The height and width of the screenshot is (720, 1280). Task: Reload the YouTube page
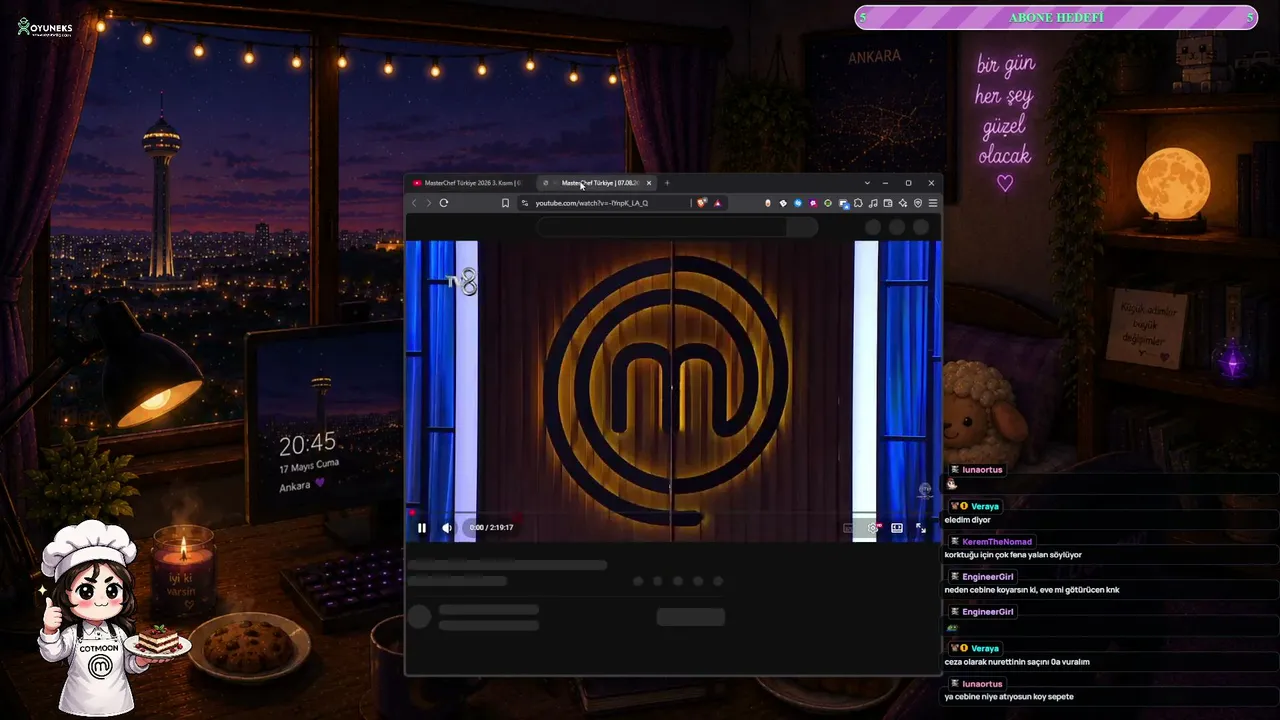444,203
